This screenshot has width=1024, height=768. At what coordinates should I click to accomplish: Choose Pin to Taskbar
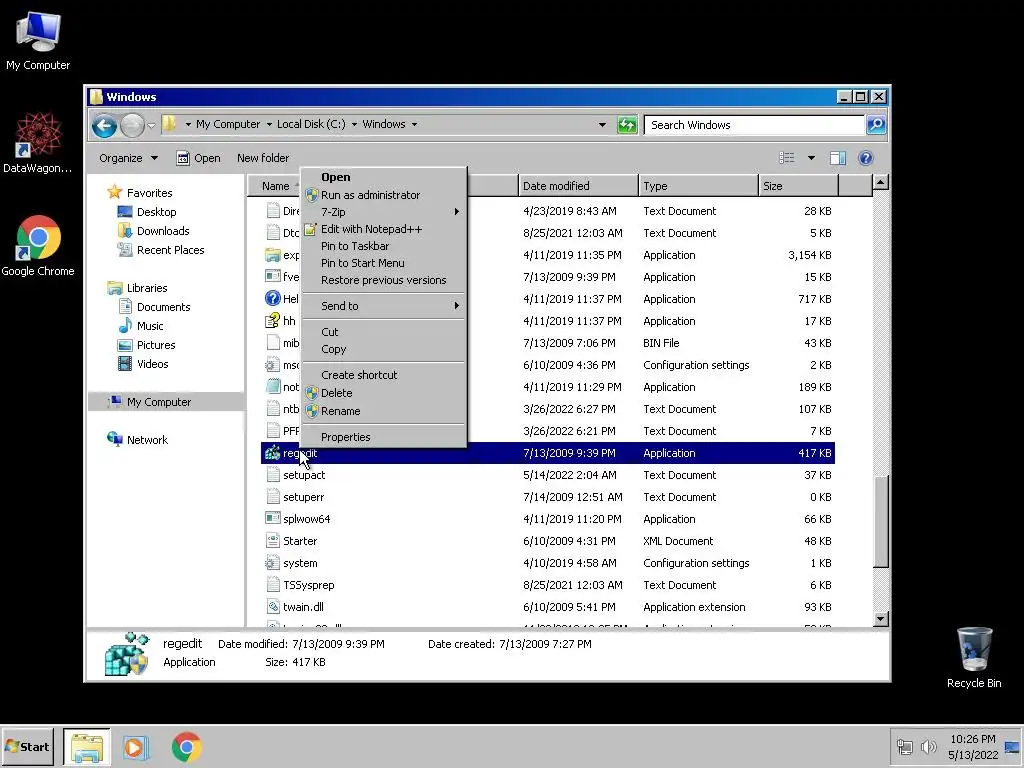pyautogui.click(x=383, y=246)
